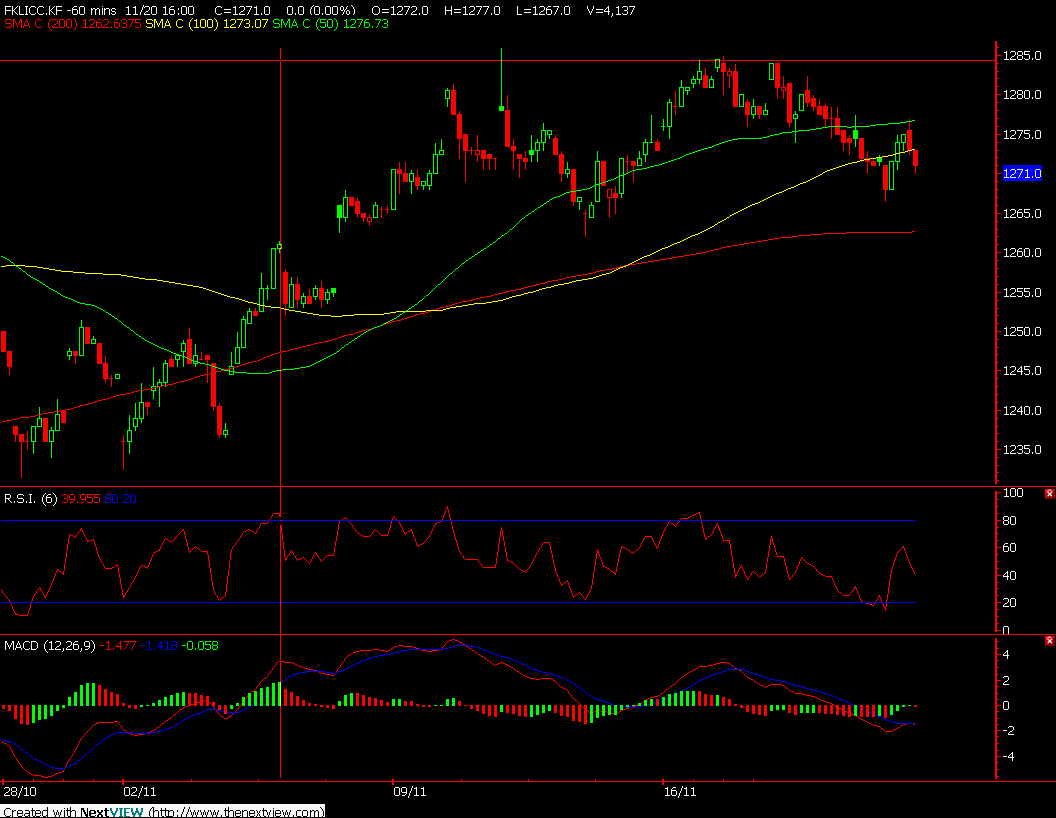Screen dimensions: 1056x818
Task: Select the 28/10 date on time axis
Action: coord(20,791)
